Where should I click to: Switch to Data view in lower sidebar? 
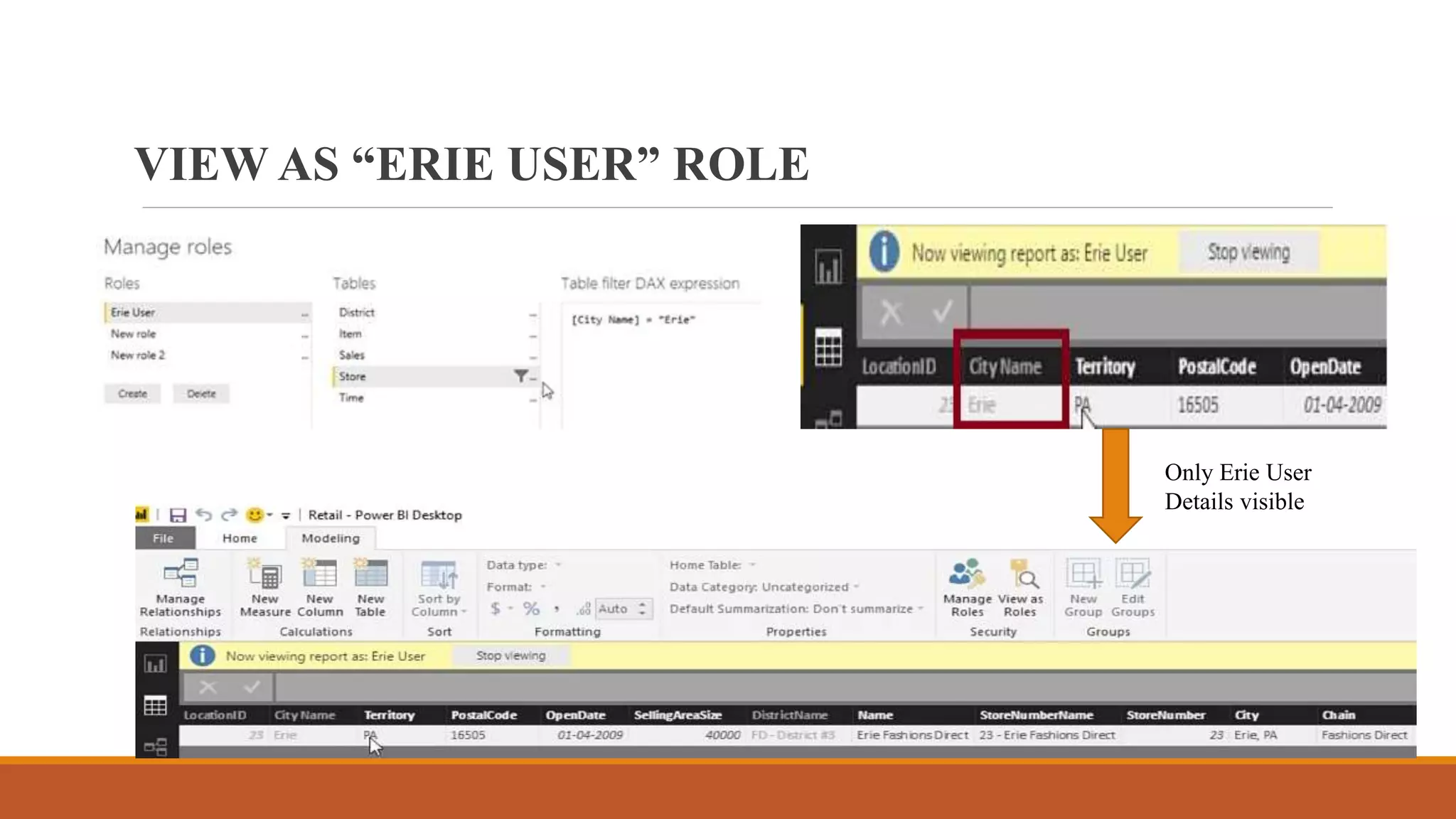coord(155,706)
